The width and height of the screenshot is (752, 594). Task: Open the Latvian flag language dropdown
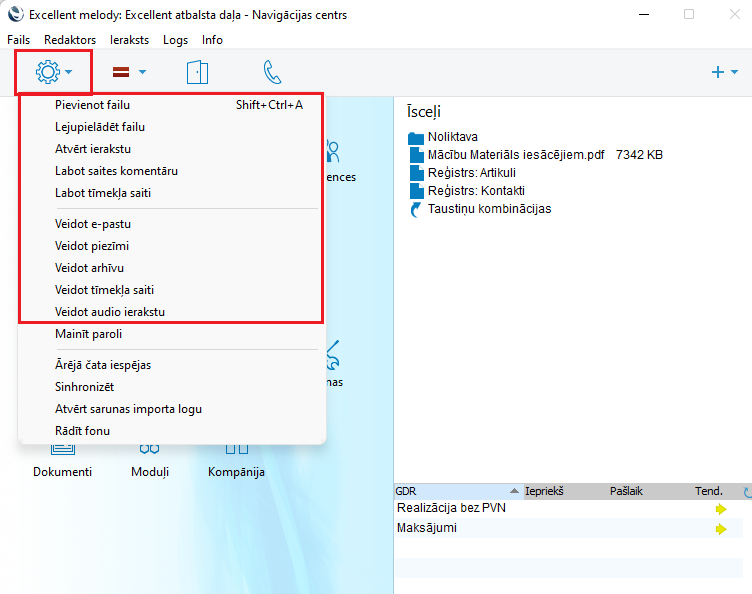pyautogui.click(x=128, y=72)
